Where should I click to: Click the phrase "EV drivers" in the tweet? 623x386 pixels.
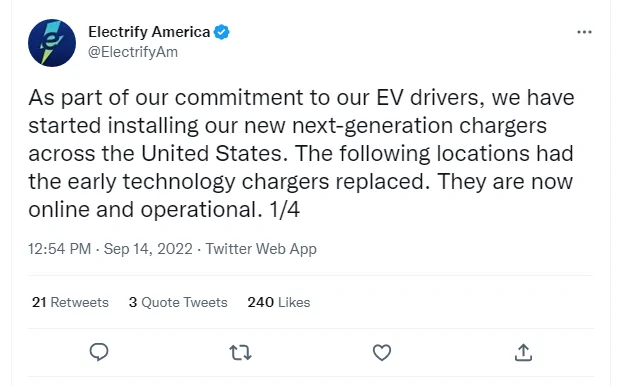coord(430,98)
